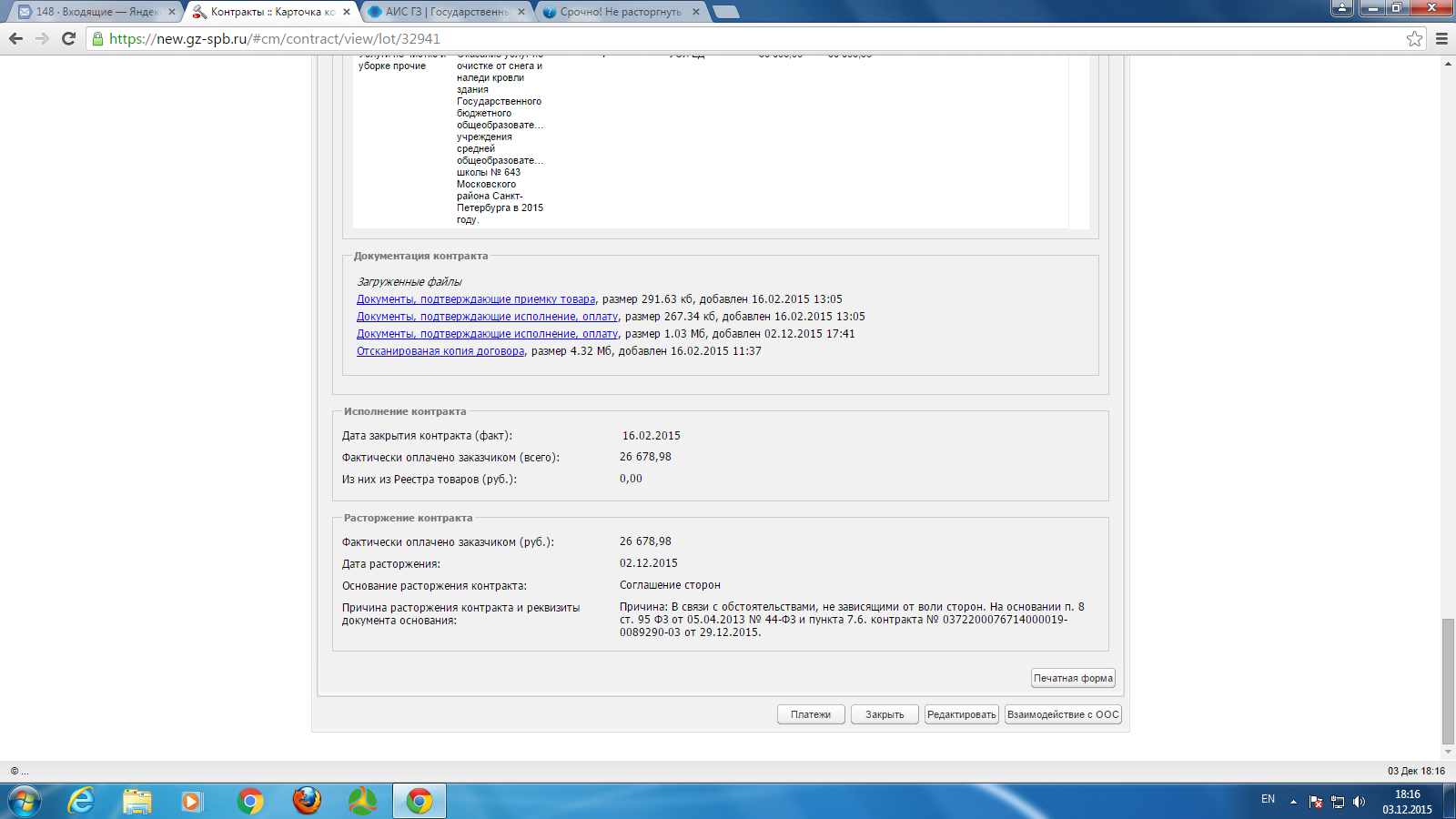
Task: Click the EN language indicator
Action: 1268,799
